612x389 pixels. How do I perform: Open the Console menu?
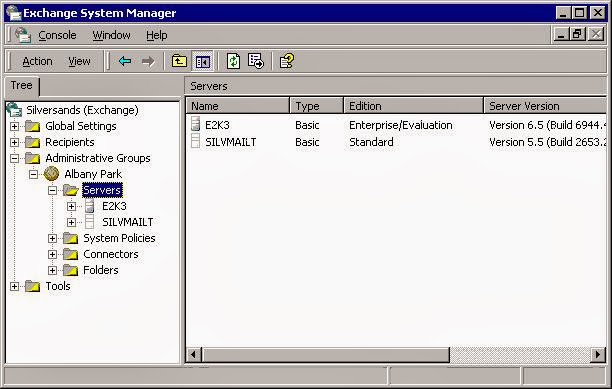click(57, 35)
